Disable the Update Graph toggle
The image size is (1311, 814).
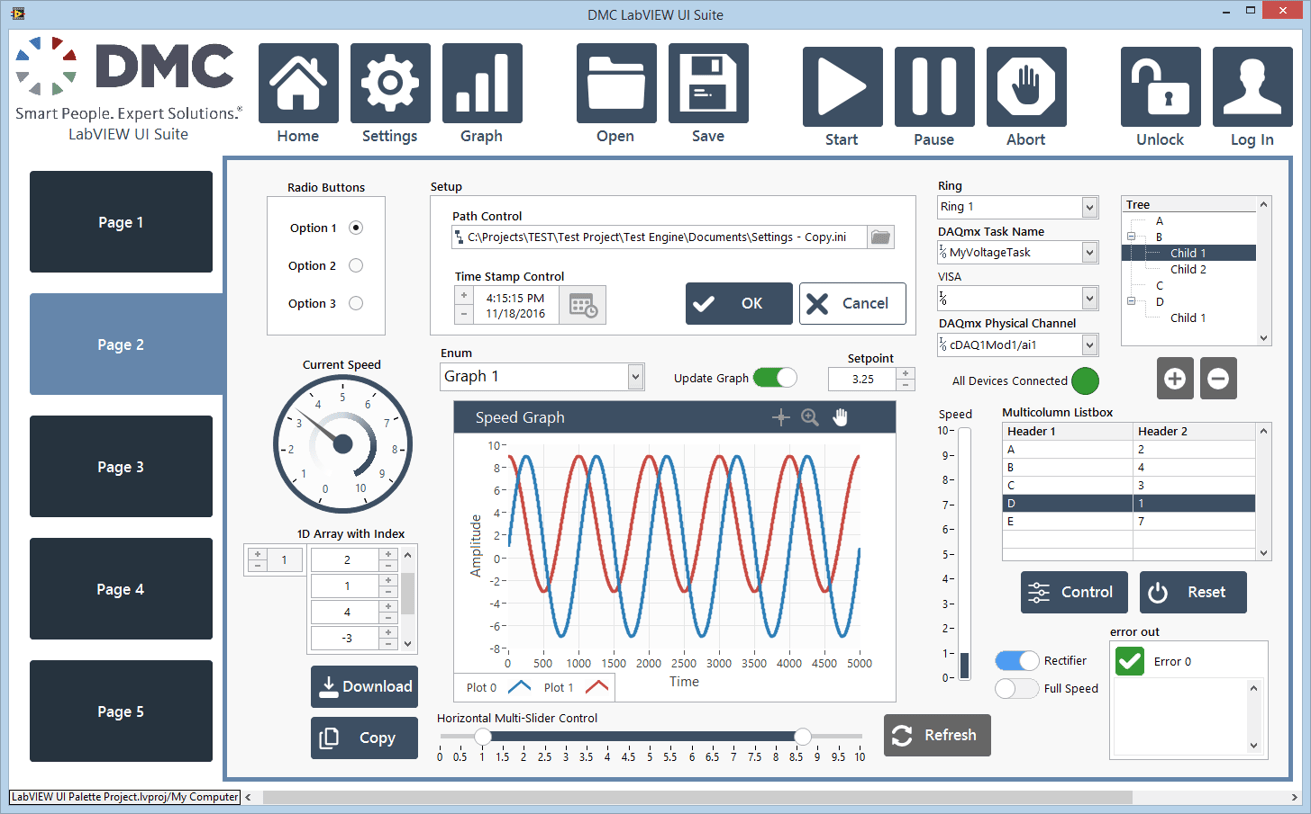775,377
